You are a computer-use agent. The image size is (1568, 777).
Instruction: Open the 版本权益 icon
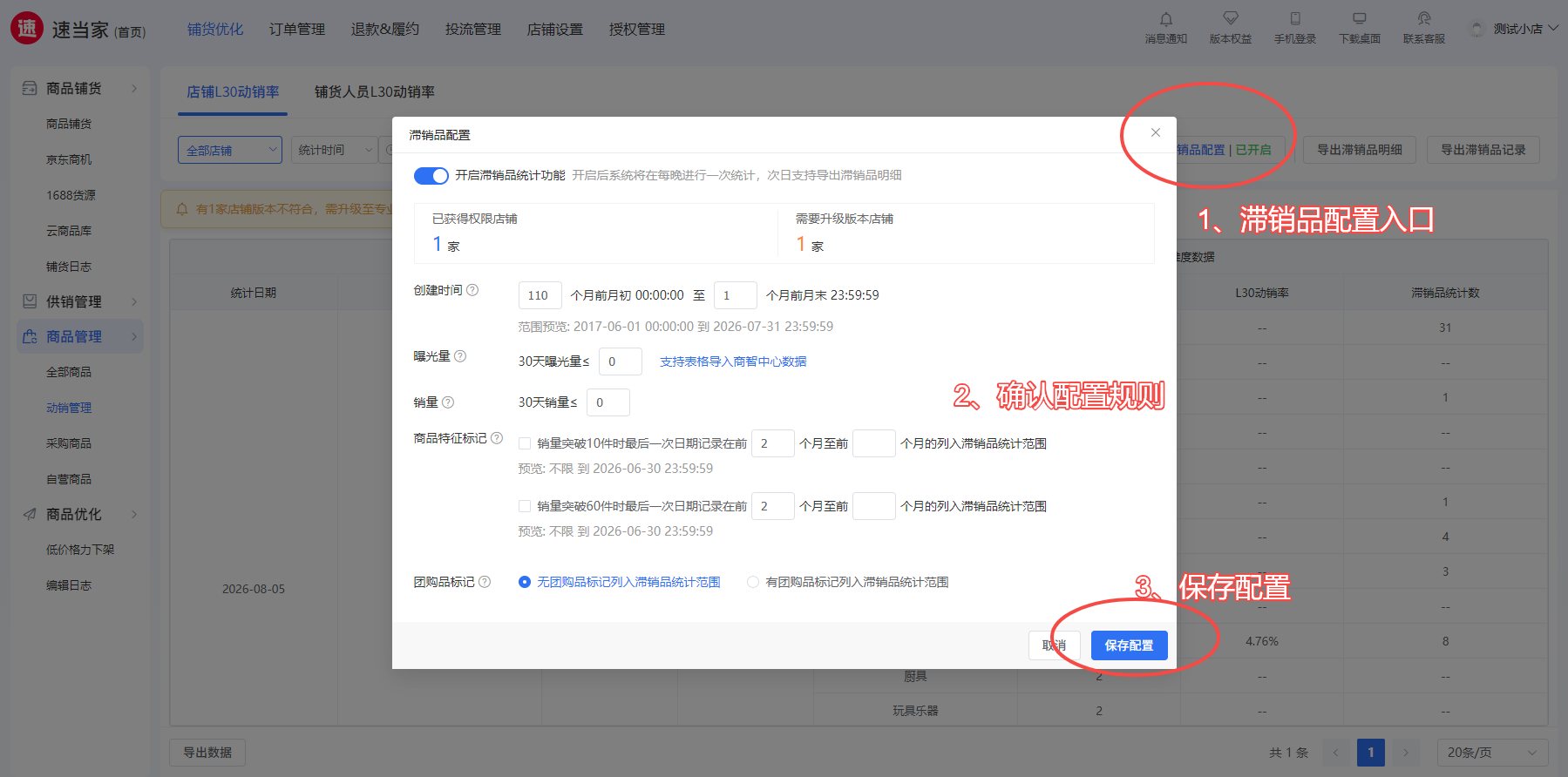coord(1231,18)
